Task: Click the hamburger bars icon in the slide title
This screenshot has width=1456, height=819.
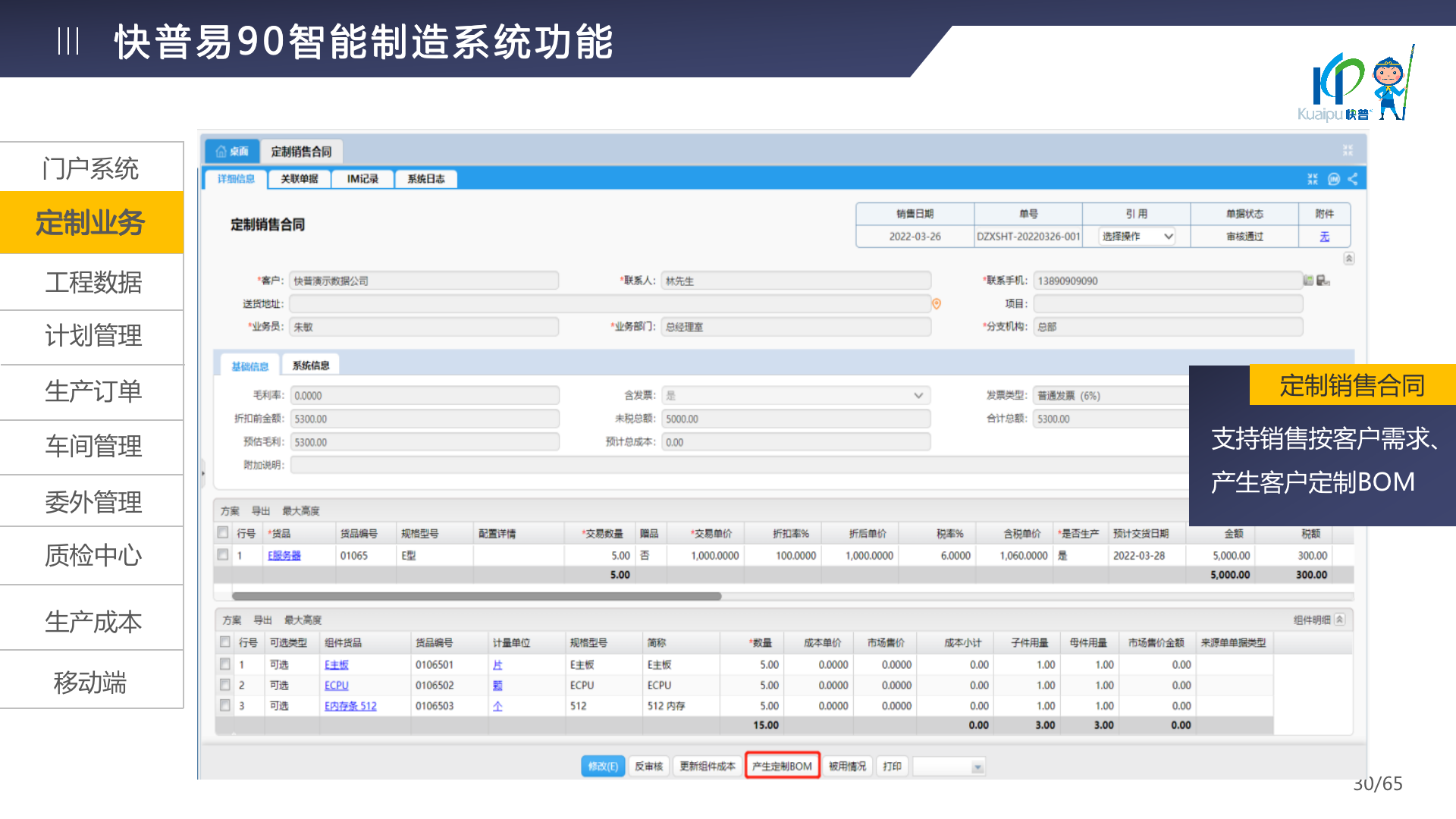Action: tap(68, 41)
